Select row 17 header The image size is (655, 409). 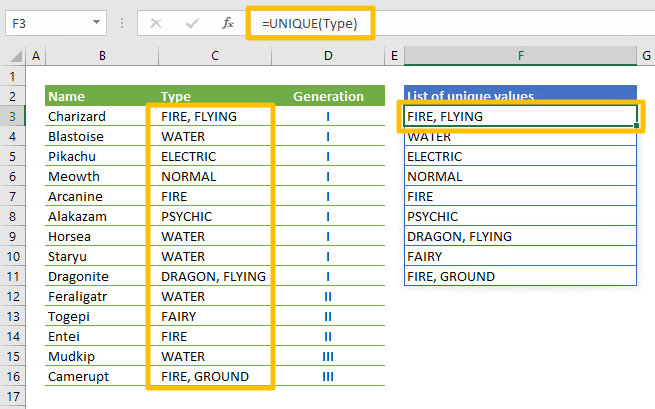tap(13, 396)
